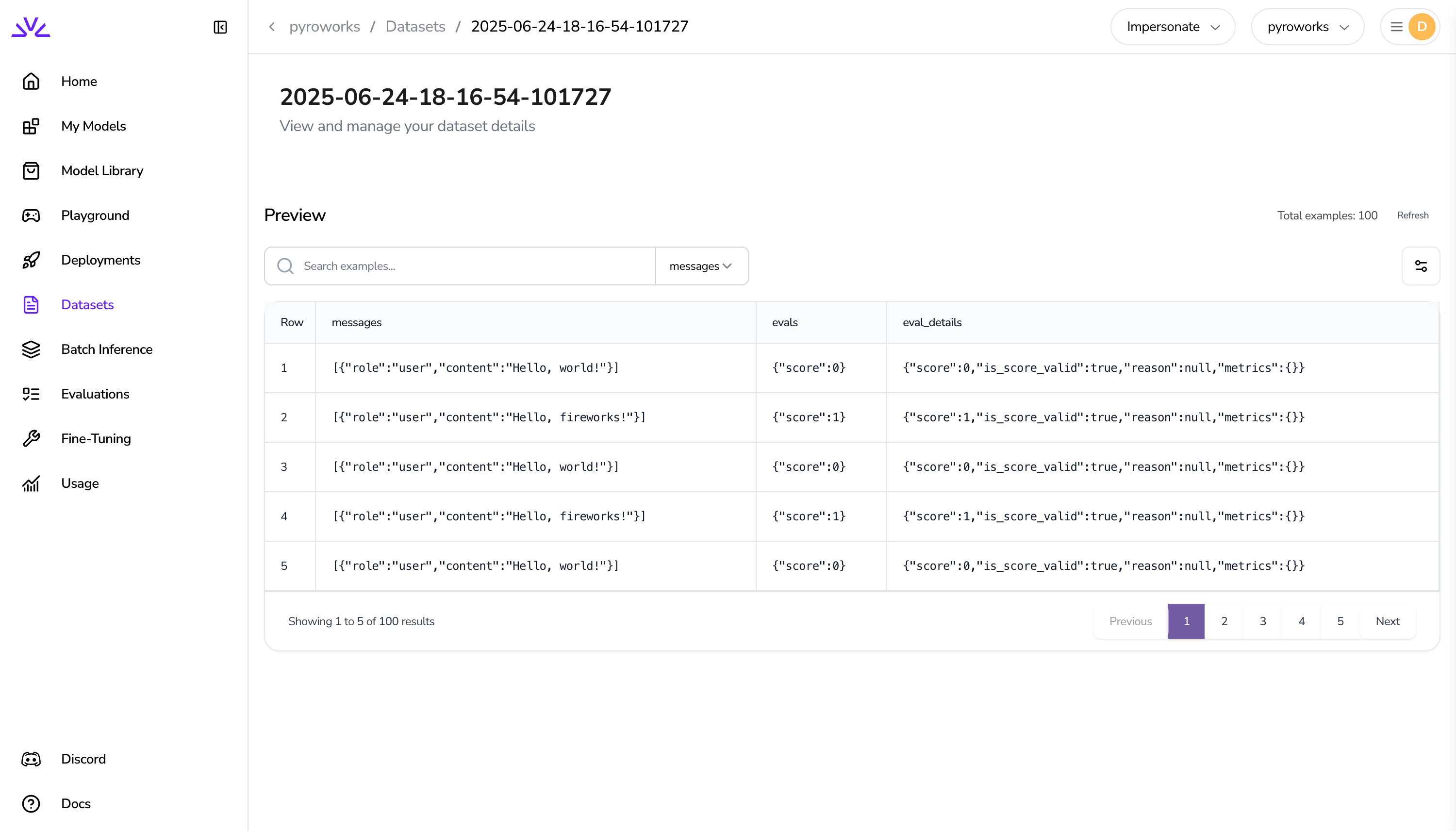Viewport: 1456px width, 831px height.
Task: View the Usage page
Action: tap(80, 483)
